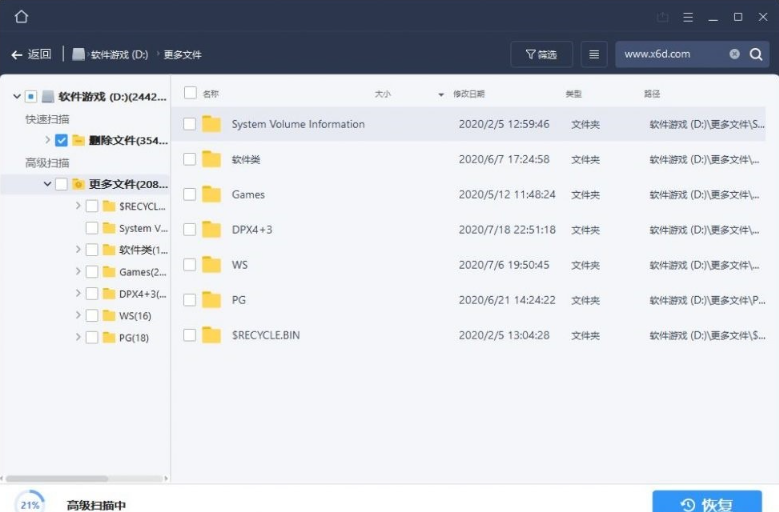This screenshot has height=512, width=779.
Task: Click the magnifier search icon
Action: [x=756, y=54]
